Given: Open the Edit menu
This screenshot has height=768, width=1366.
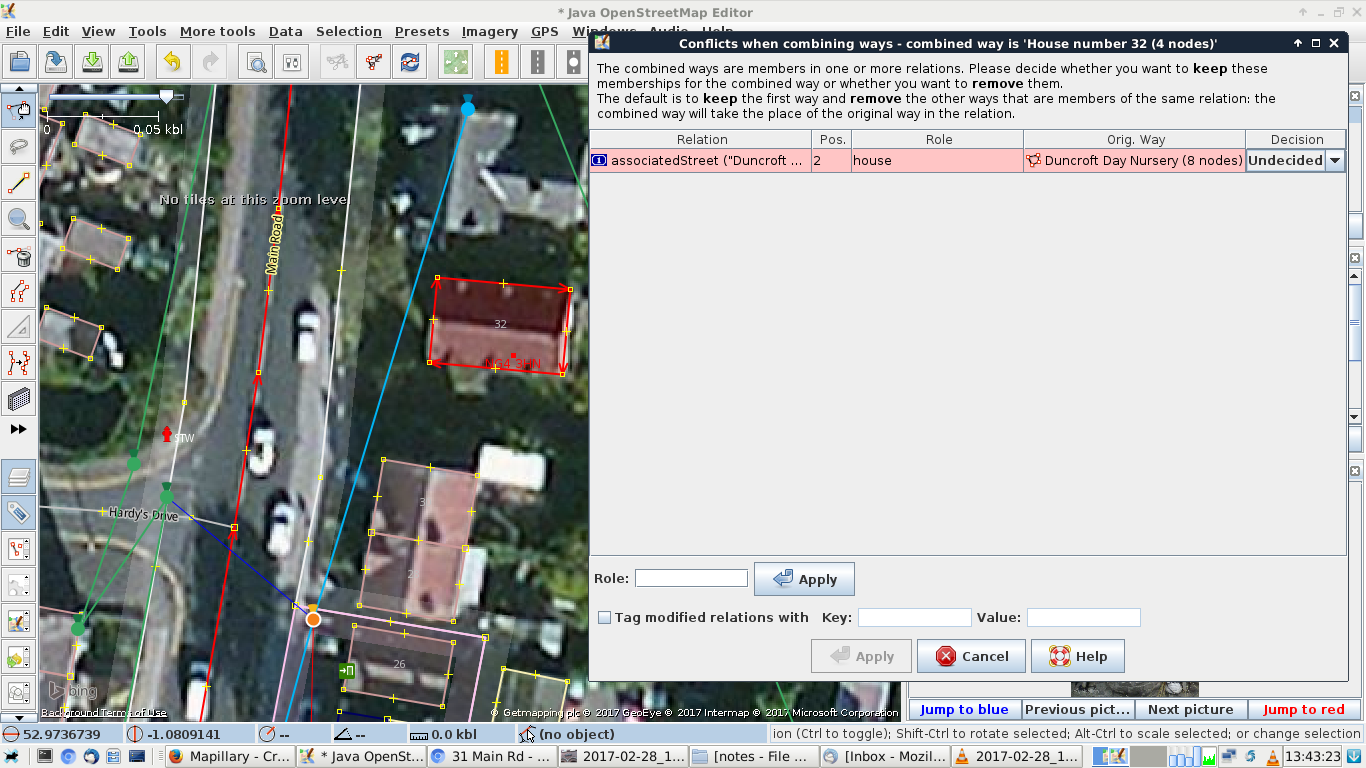Looking at the screenshot, I should pyautogui.click(x=56, y=32).
